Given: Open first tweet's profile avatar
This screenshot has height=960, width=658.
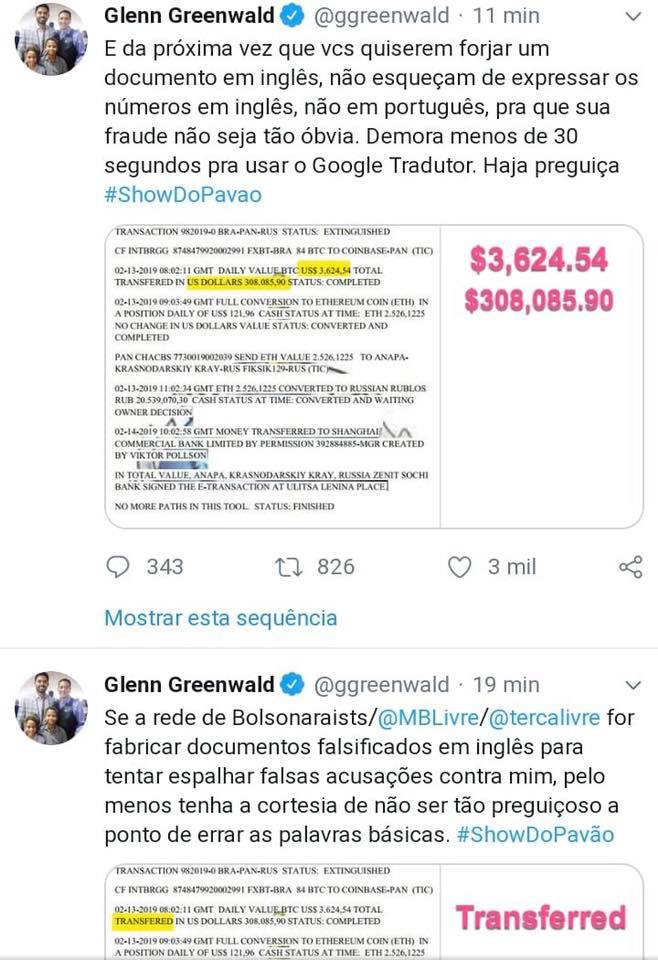Looking at the screenshot, I should [51, 39].
